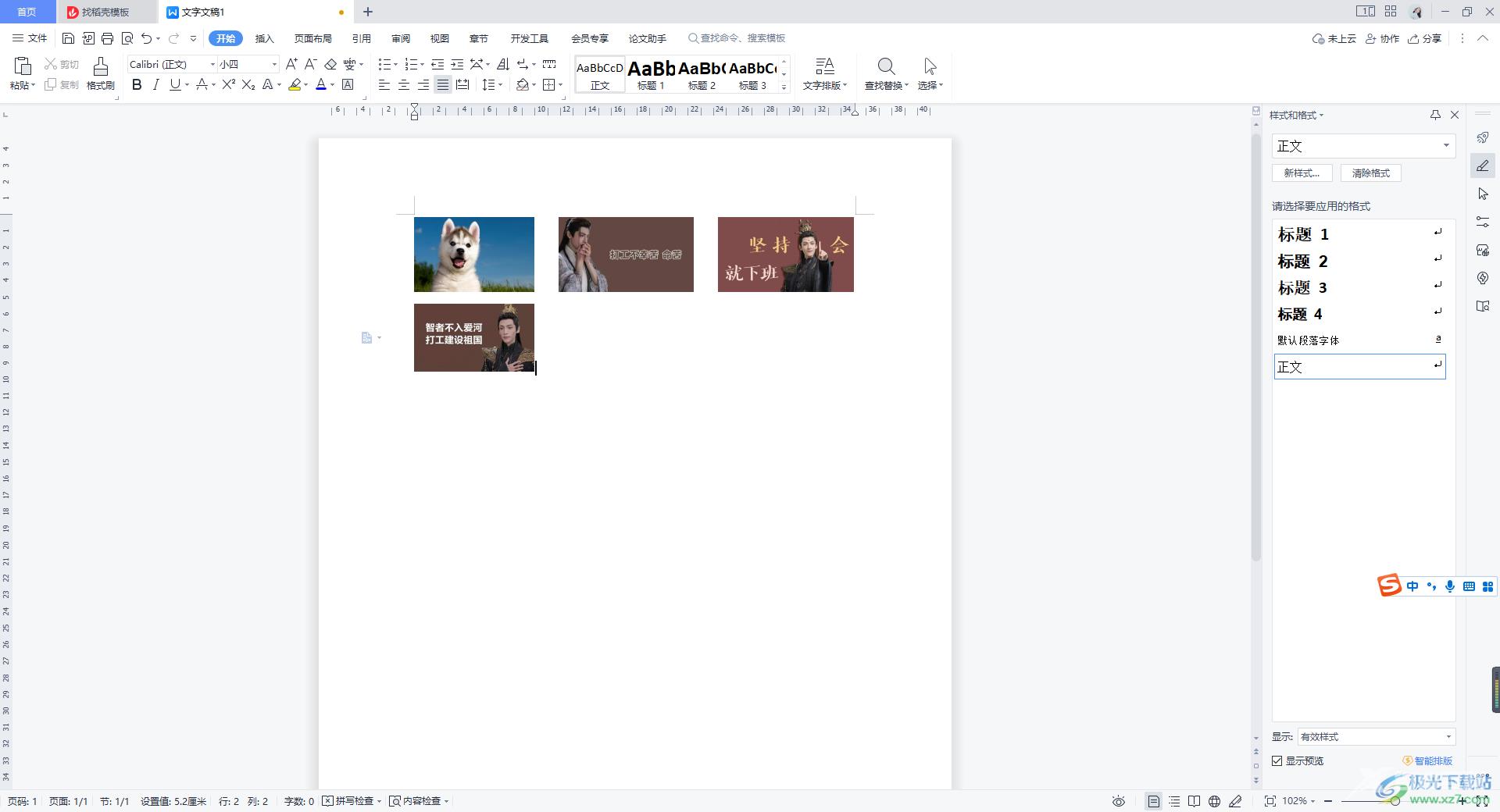Image resolution: width=1500 pixels, height=812 pixels.
Task: Click the 分享 share button
Action: point(1425,38)
